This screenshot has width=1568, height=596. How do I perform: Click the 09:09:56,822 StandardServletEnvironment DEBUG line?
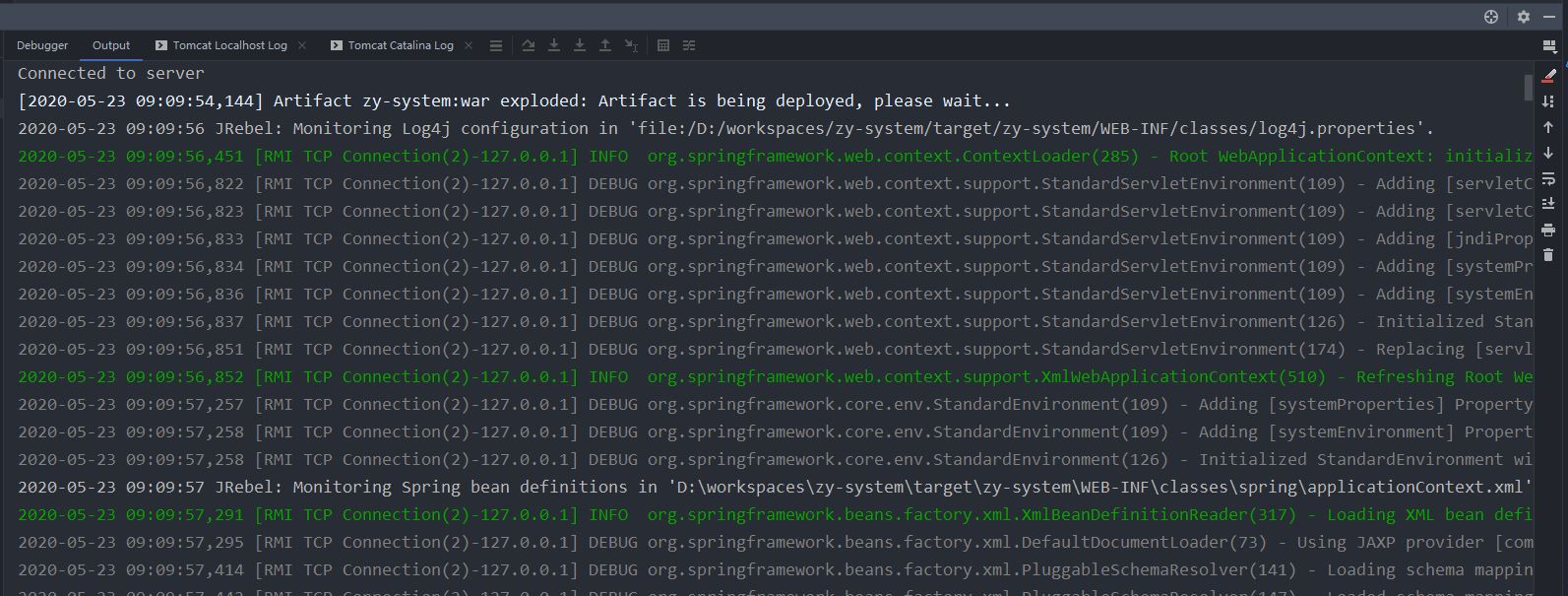click(775, 183)
